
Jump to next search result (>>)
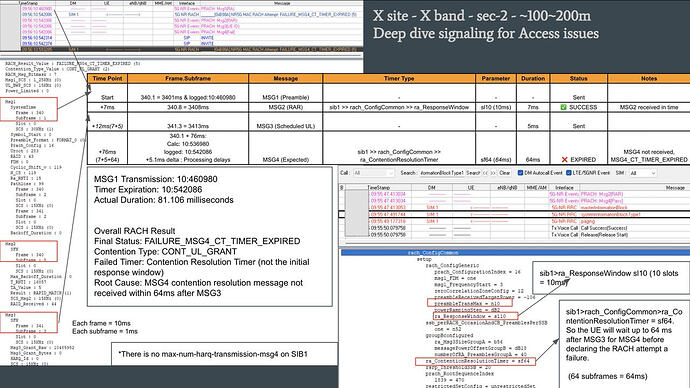pyautogui.click(x=493, y=173)
